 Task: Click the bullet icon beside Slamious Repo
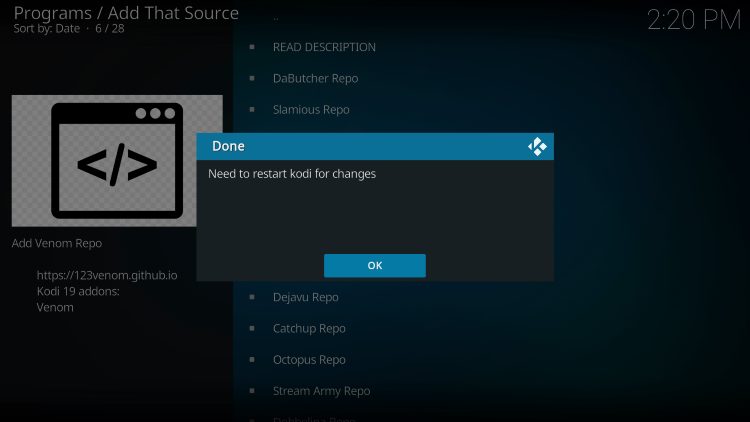click(252, 110)
